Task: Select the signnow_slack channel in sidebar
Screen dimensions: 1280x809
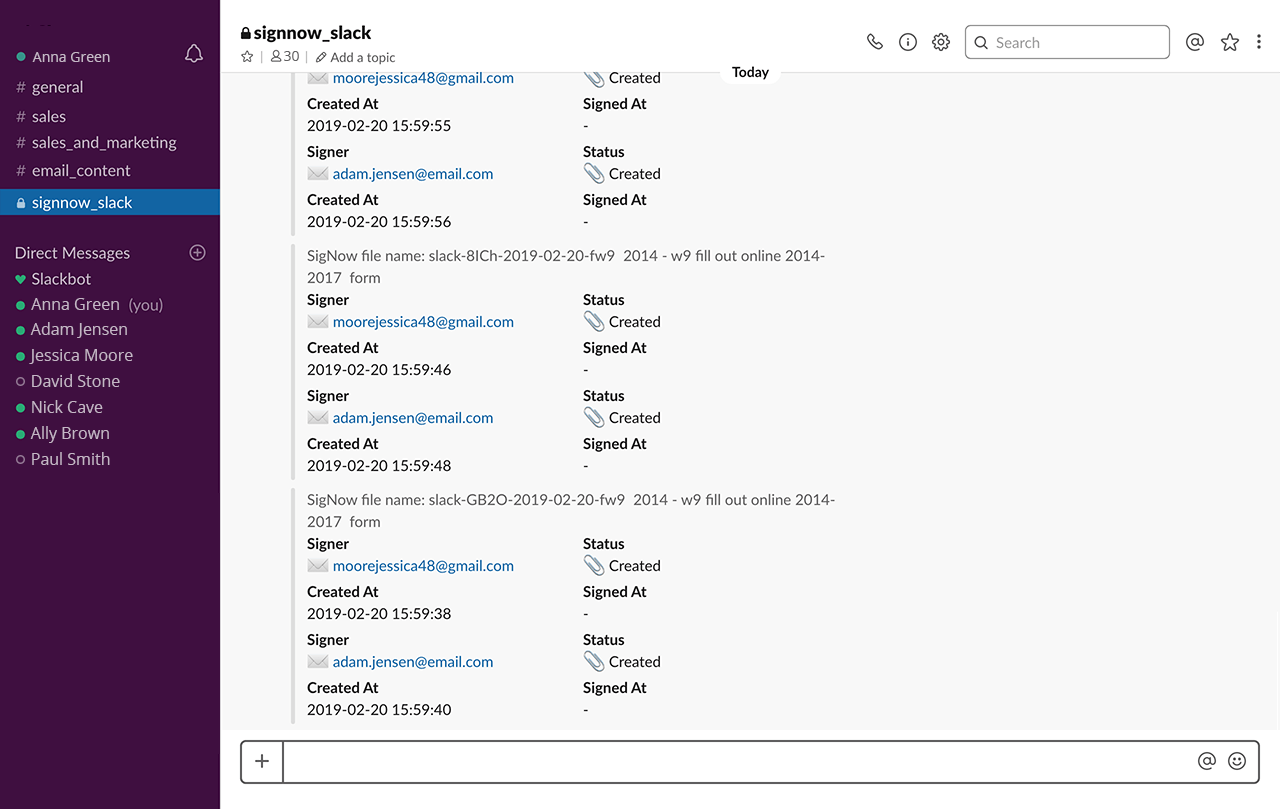Action: (110, 202)
